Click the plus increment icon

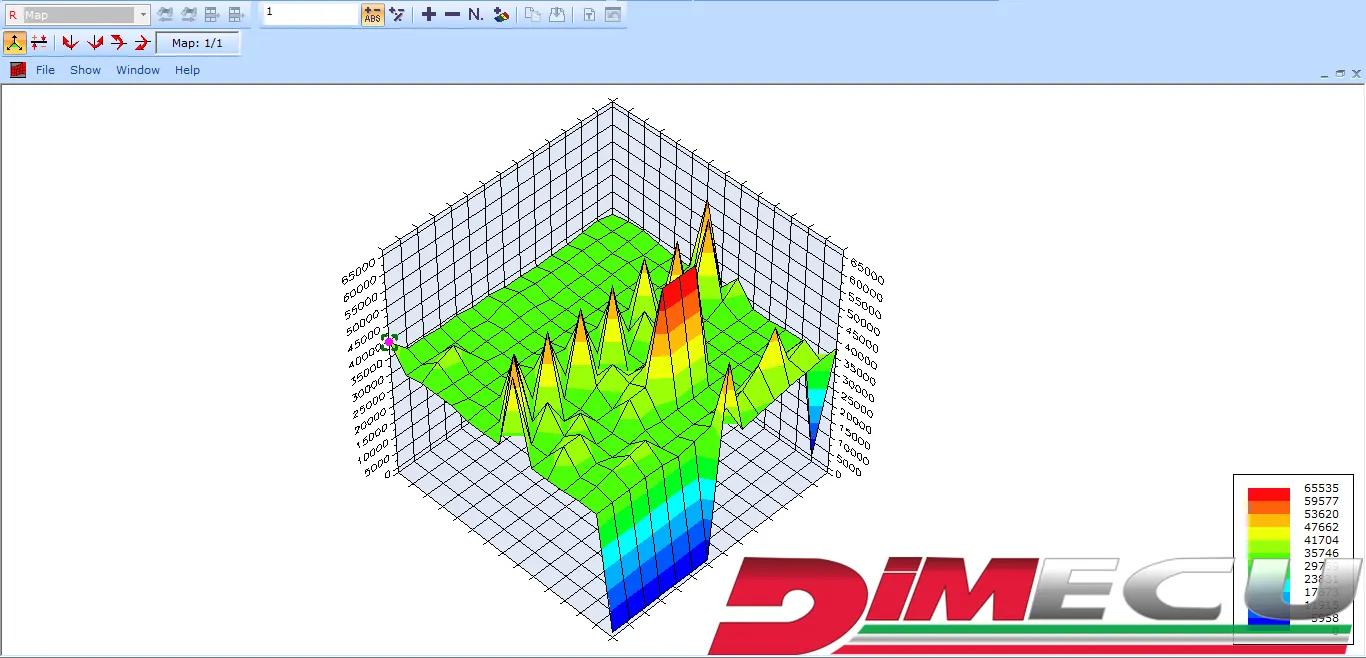(429, 15)
